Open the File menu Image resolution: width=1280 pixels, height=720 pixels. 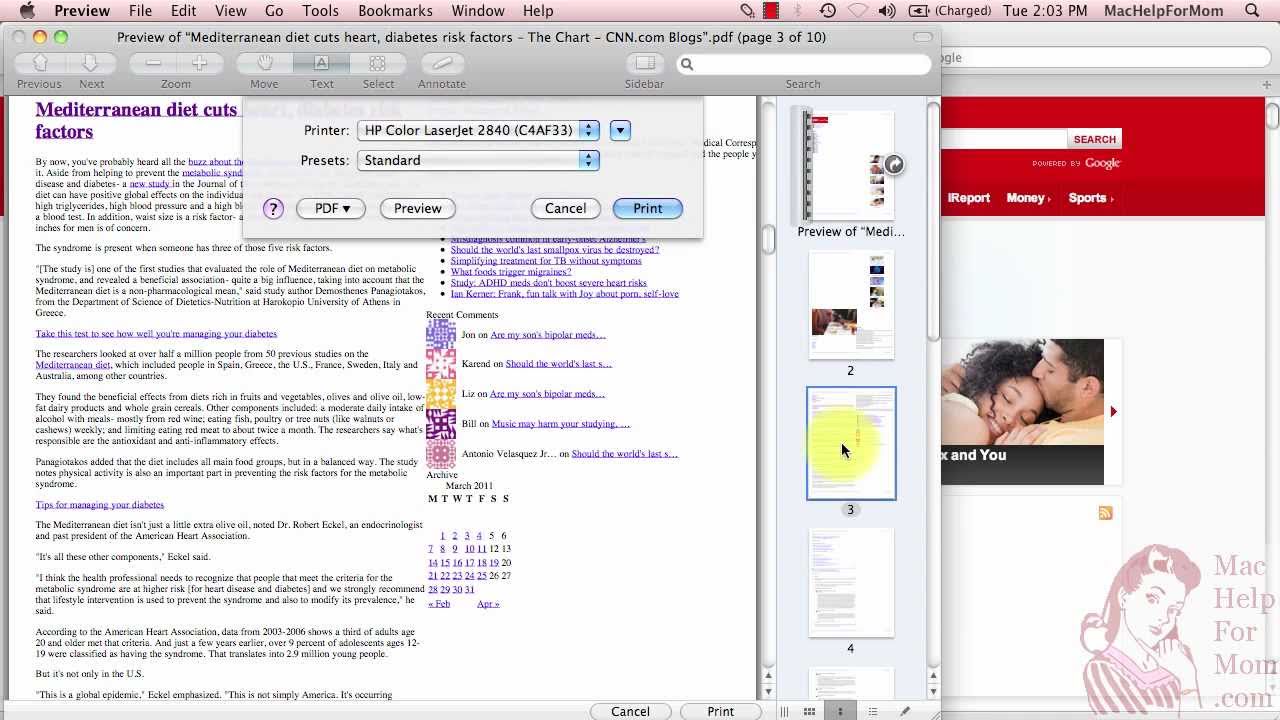[140, 11]
